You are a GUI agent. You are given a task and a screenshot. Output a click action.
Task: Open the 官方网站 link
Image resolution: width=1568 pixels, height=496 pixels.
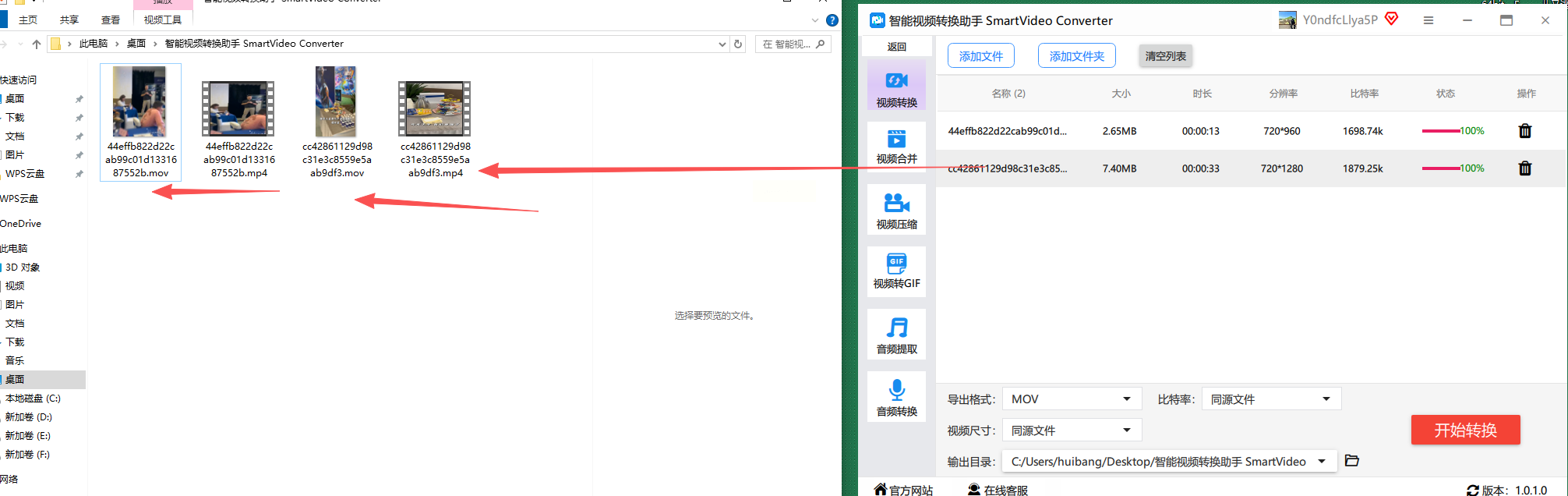coord(903,490)
